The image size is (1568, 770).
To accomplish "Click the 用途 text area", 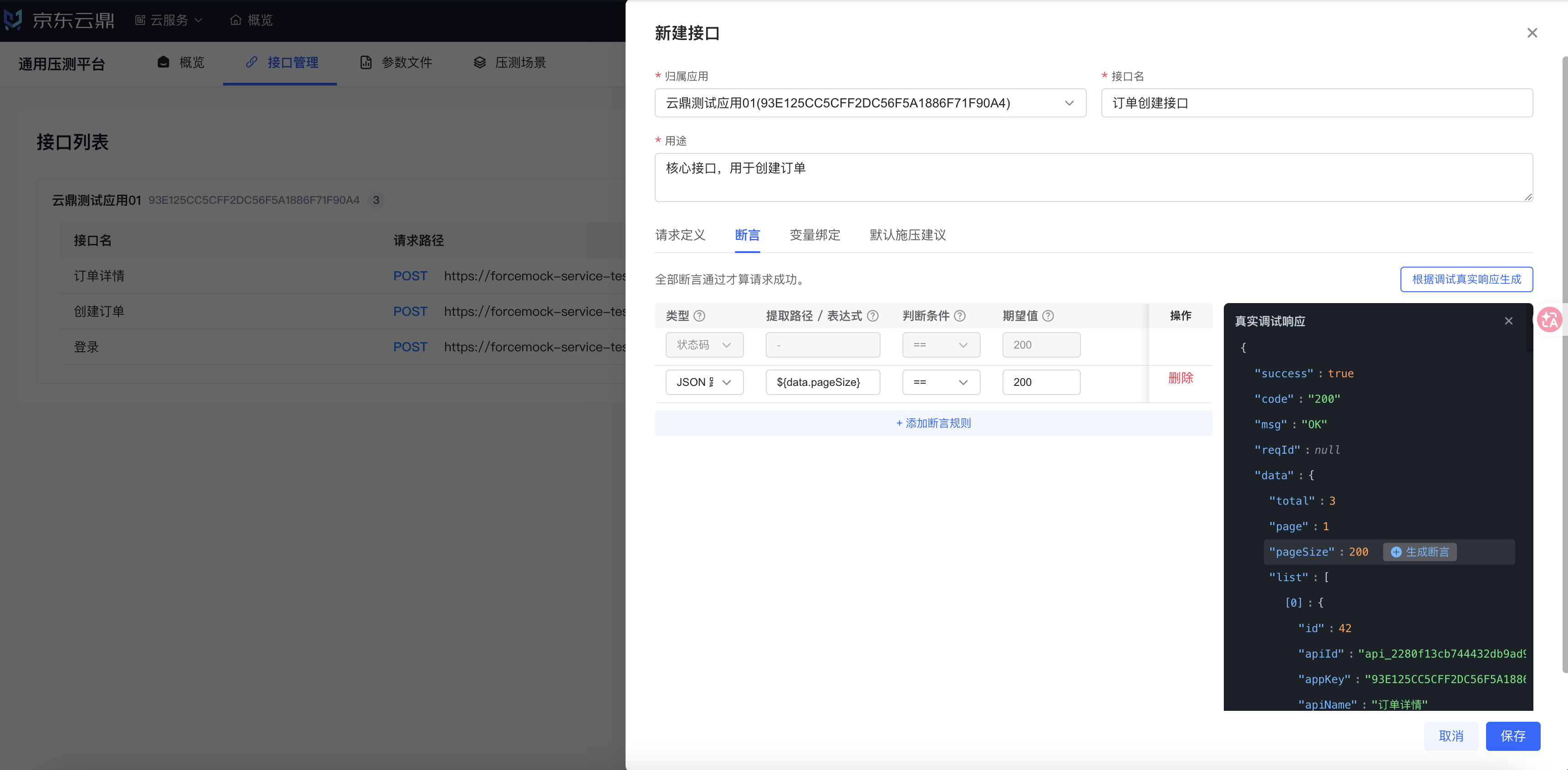I will coord(1093,177).
